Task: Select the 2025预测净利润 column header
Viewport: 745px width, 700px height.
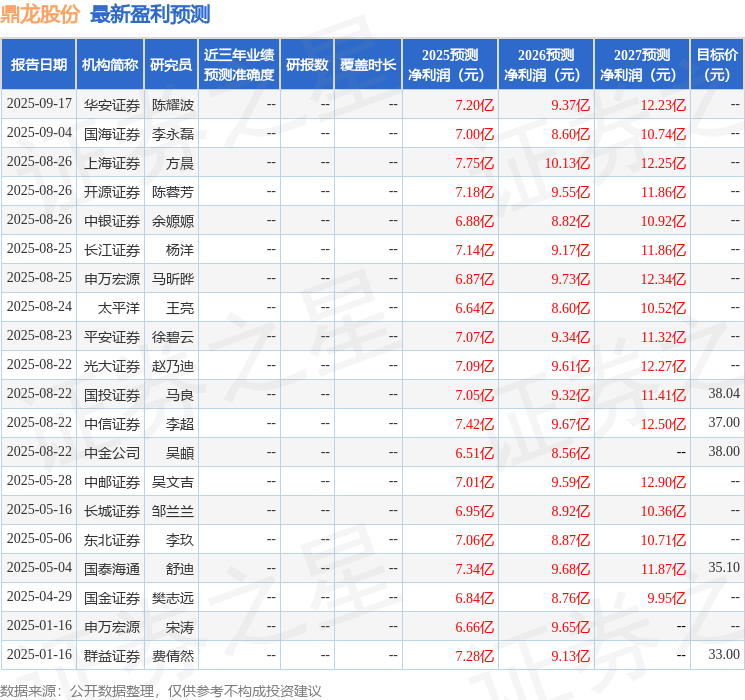Action: click(450, 65)
